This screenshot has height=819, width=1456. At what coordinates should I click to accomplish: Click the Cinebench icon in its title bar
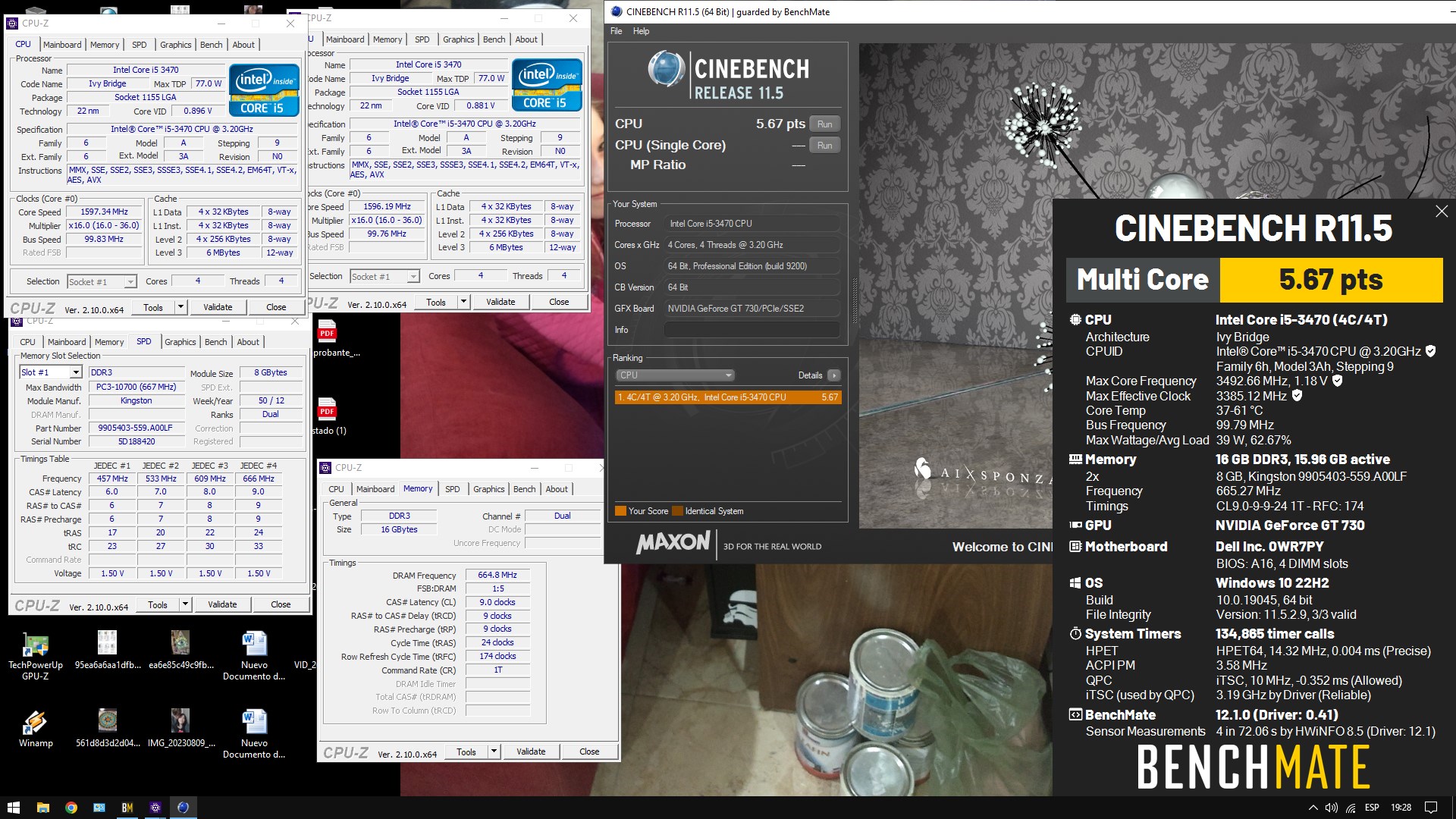point(617,11)
